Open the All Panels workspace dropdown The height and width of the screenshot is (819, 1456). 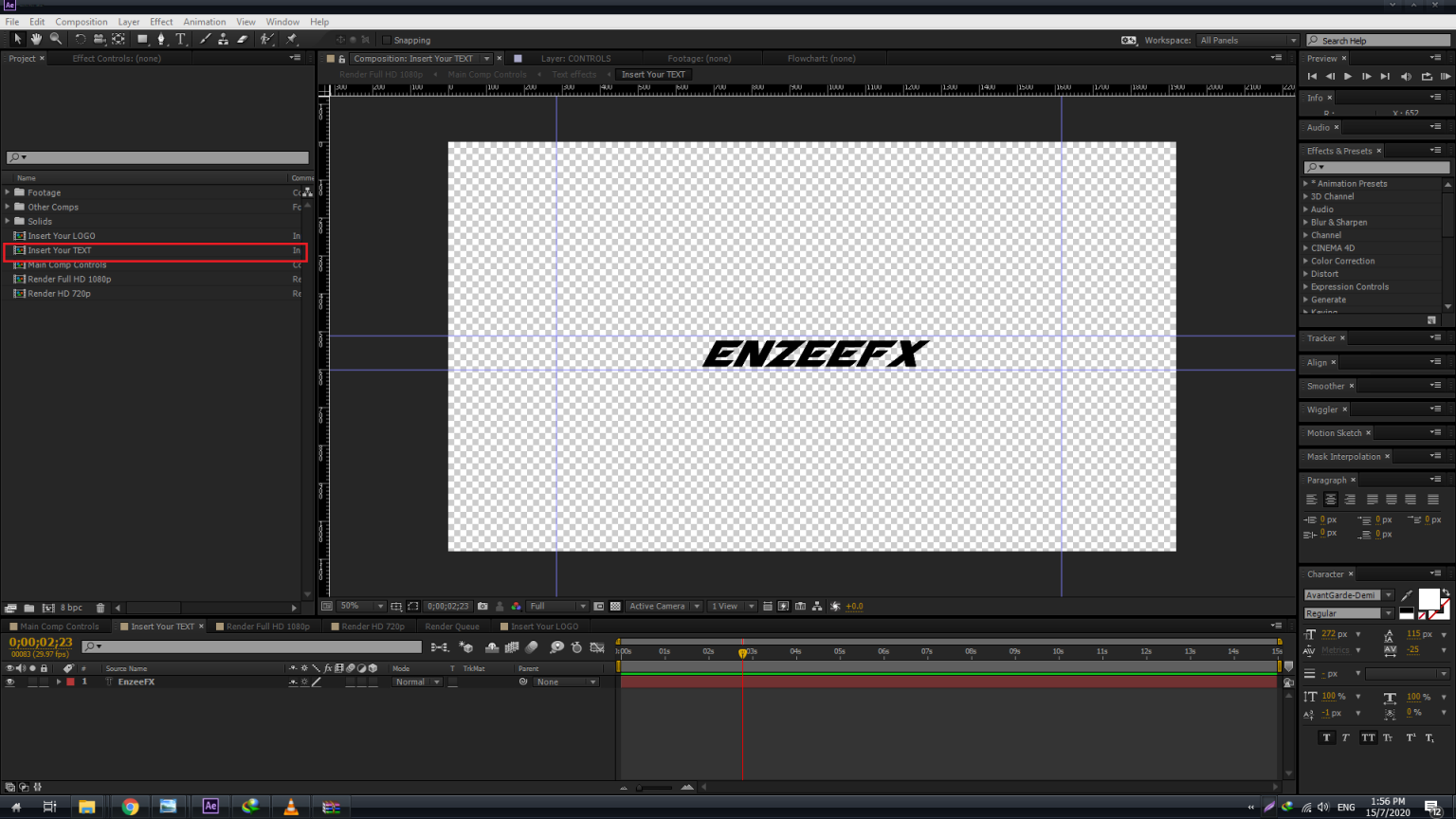(1247, 40)
